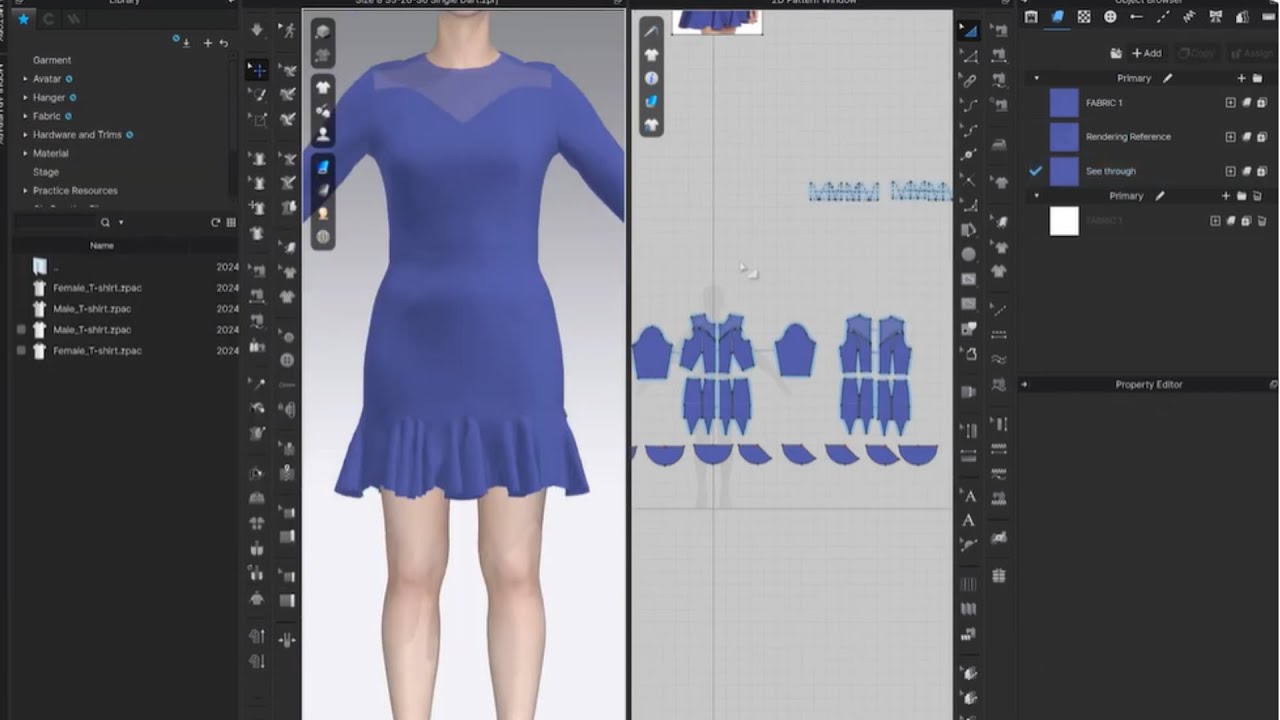This screenshot has width=1280, height=720.
Task: Select the chain link segment sewing icon
Action: pyautogui.click(x=968, y=81)
